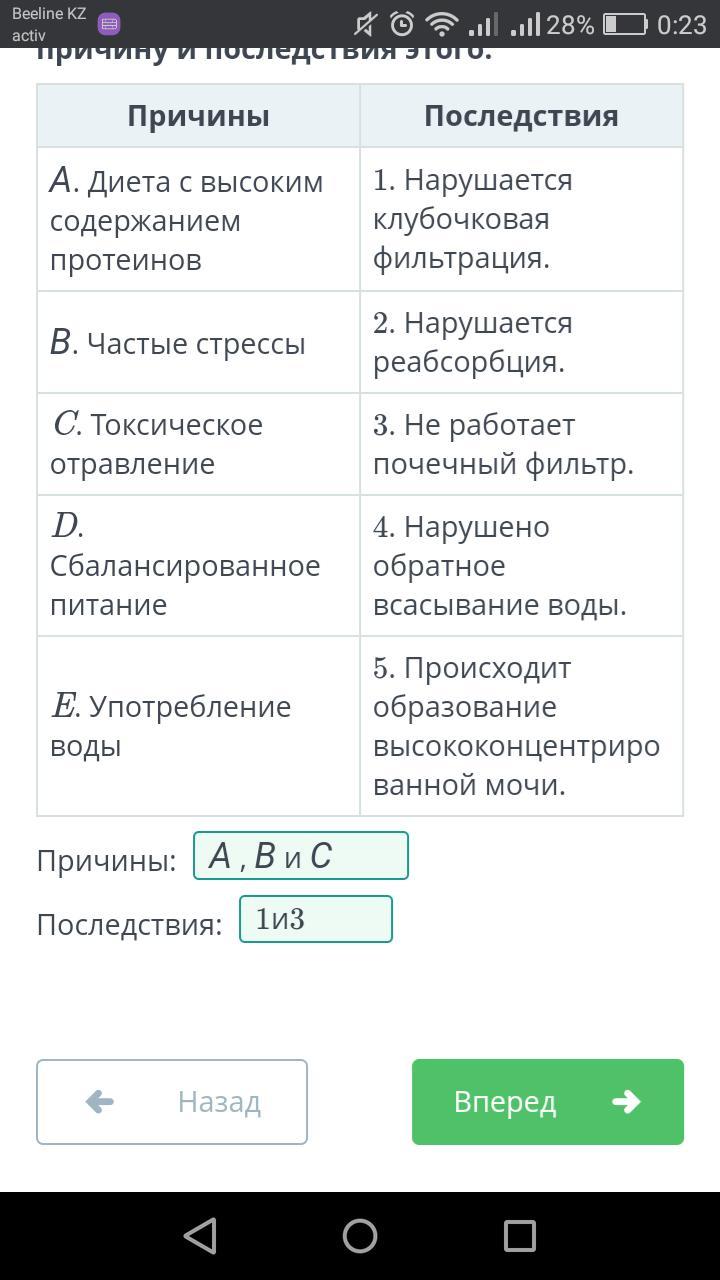The image size is (720, 1280).
Task: Focus the Последствия answer field
Action: point(316,919)
